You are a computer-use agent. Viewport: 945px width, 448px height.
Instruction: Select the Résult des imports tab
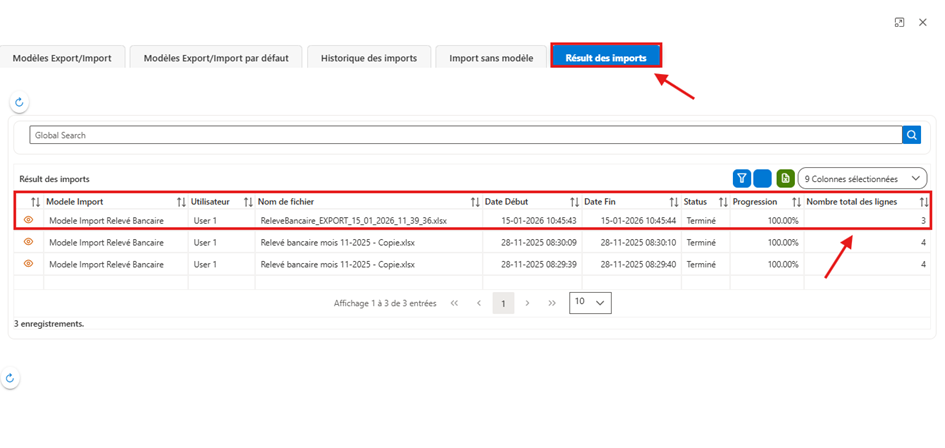606,58
